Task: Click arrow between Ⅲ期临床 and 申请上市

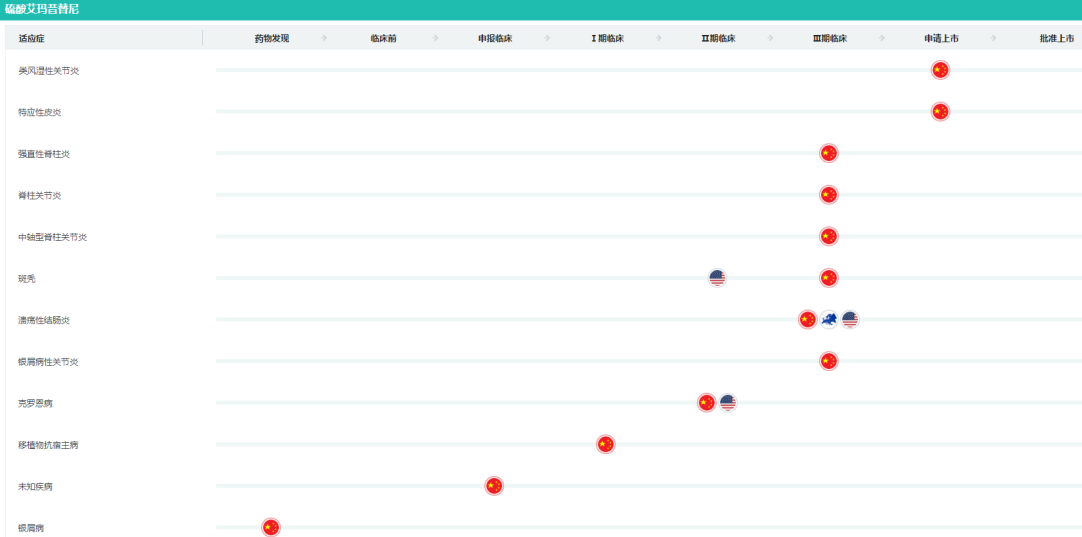Action: click(882, 38)
